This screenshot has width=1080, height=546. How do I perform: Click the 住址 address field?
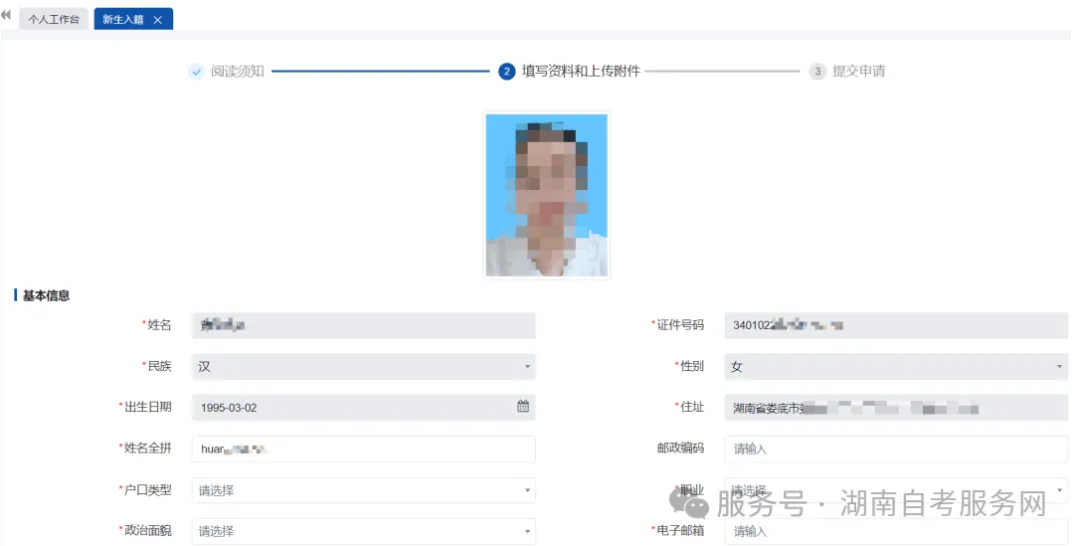(895, 408)
